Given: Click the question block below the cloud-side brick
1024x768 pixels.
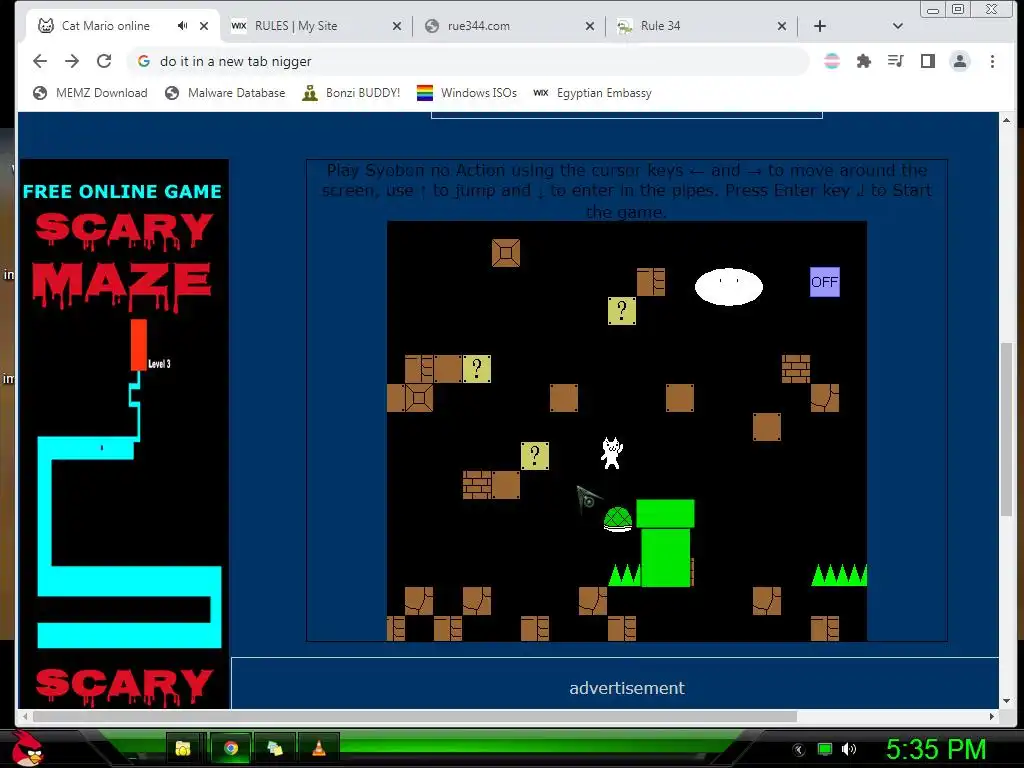Looking at the screenshot, I should (x=622, y=311).
